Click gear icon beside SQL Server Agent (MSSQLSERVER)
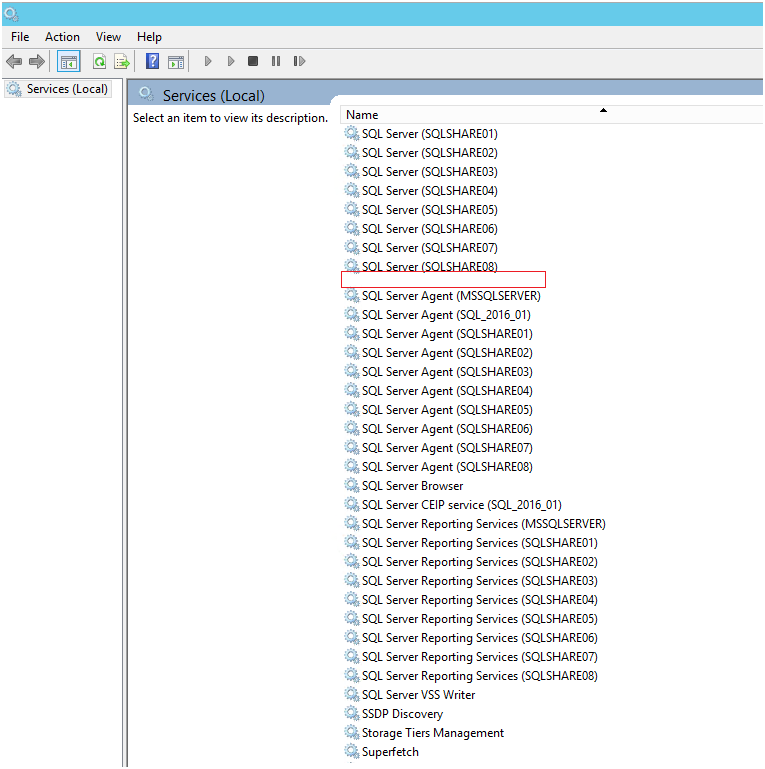Image resolution: width=765 pixels, height=769 pixels. (x=352, y=296)
